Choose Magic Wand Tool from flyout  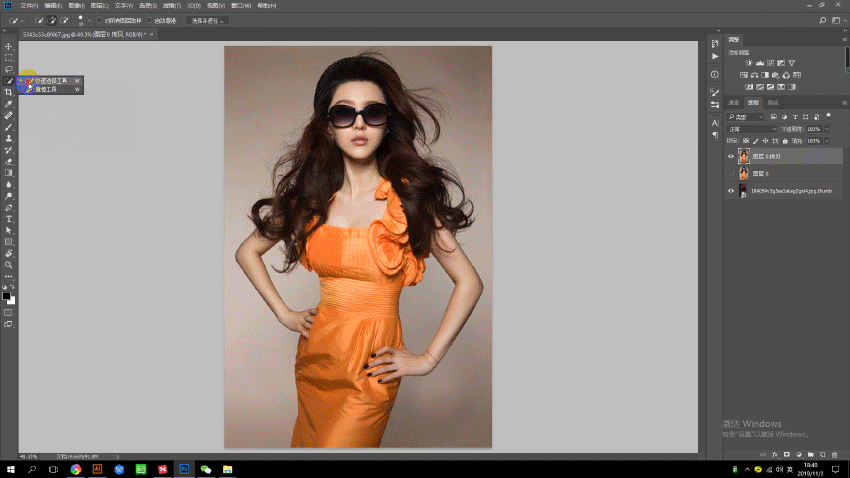tap(51, 89)
